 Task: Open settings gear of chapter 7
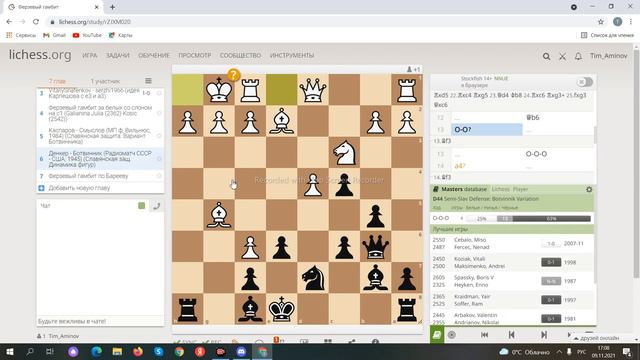coord(159,176)
